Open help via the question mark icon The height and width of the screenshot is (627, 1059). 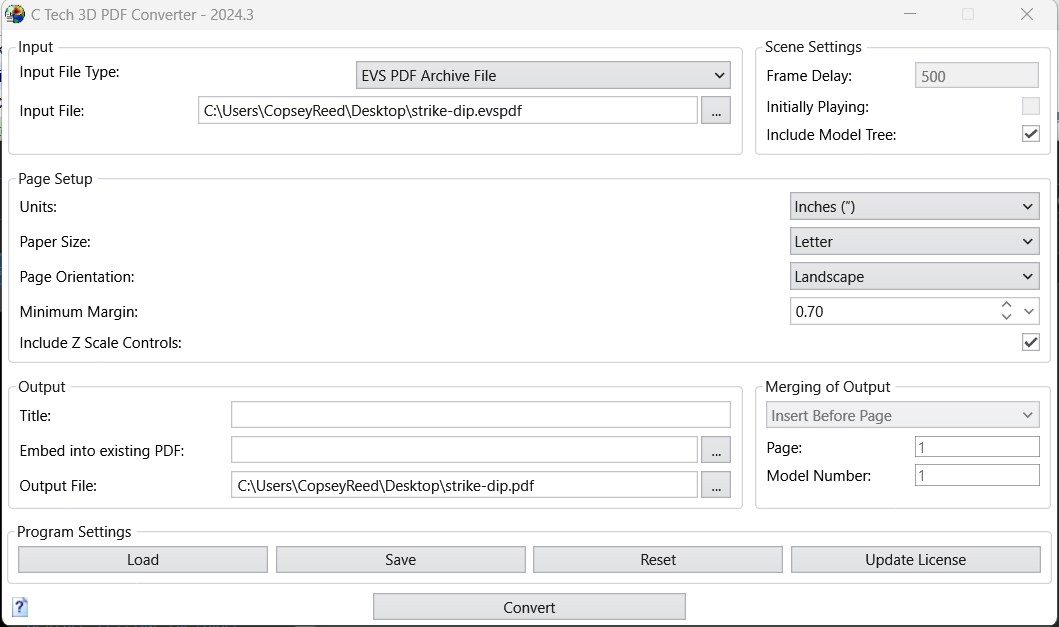[x=18, y=606]
